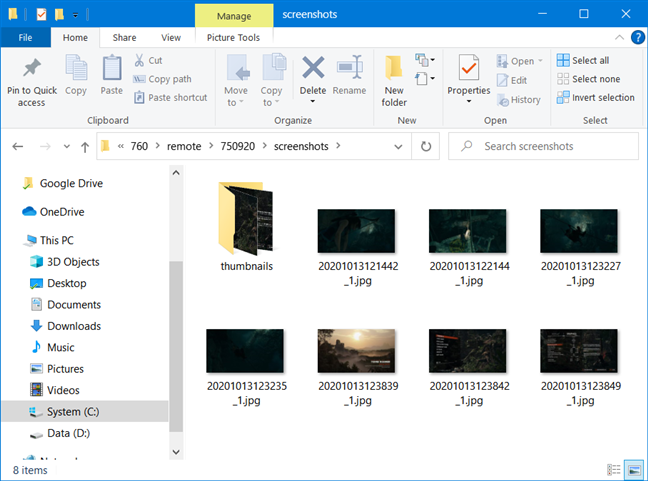
Task: Click the Paste clipboard icon
Action: click(x=112, y=67)
